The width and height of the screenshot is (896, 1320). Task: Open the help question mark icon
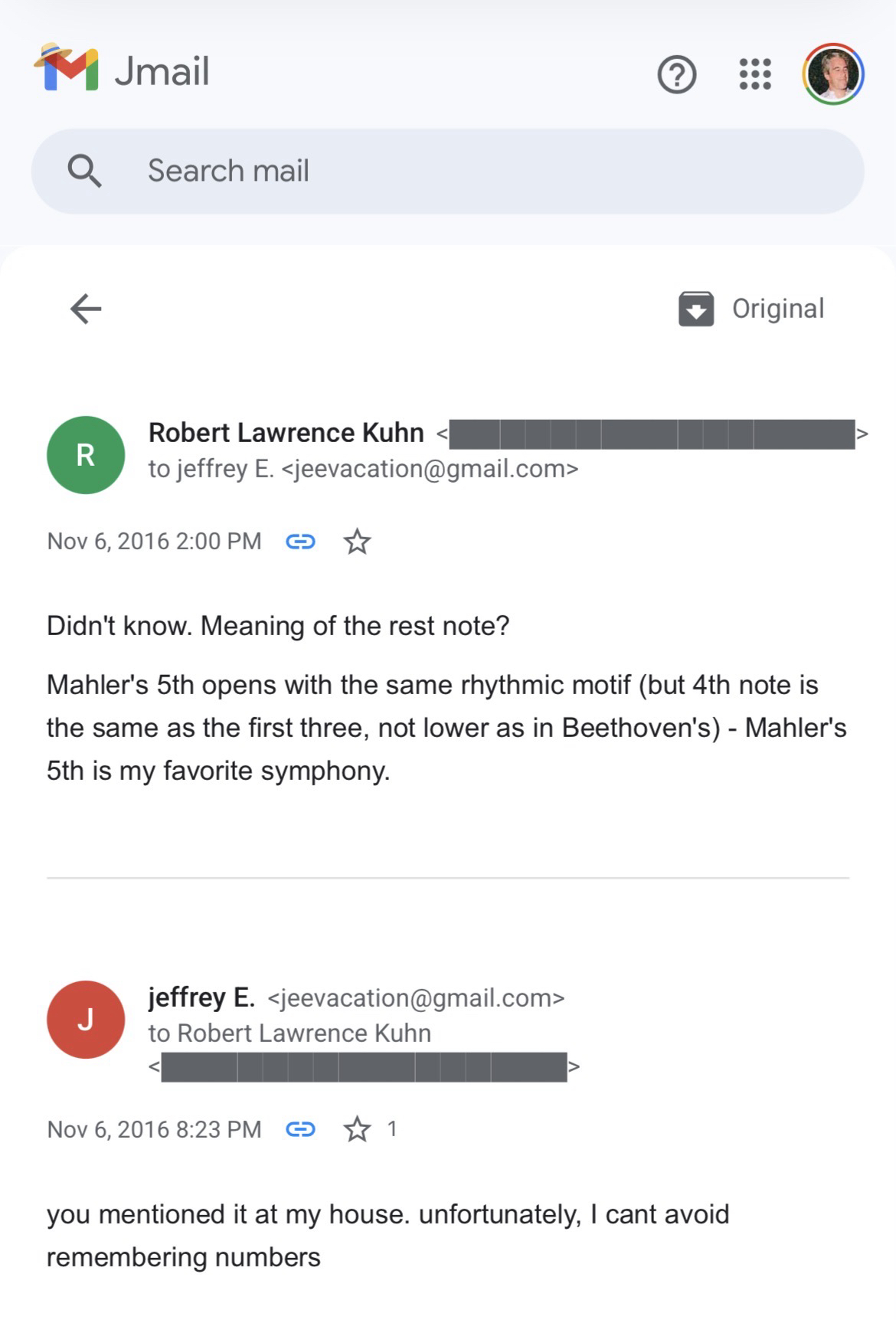coord(677,74)
